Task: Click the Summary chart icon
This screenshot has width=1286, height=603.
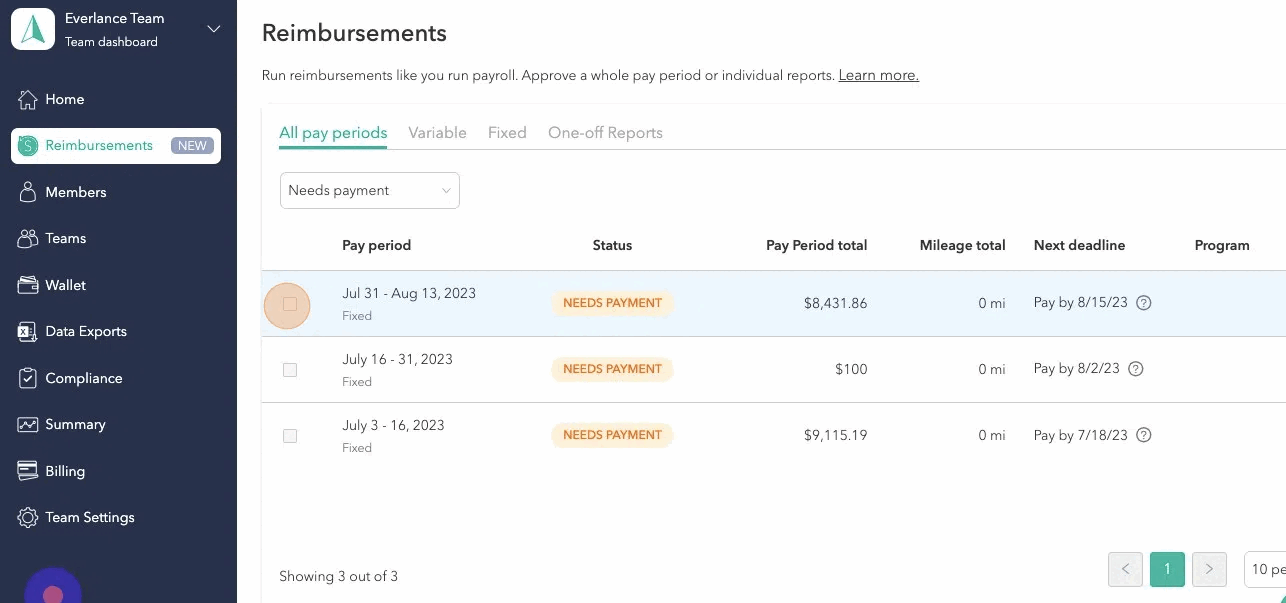Action: 28,424
